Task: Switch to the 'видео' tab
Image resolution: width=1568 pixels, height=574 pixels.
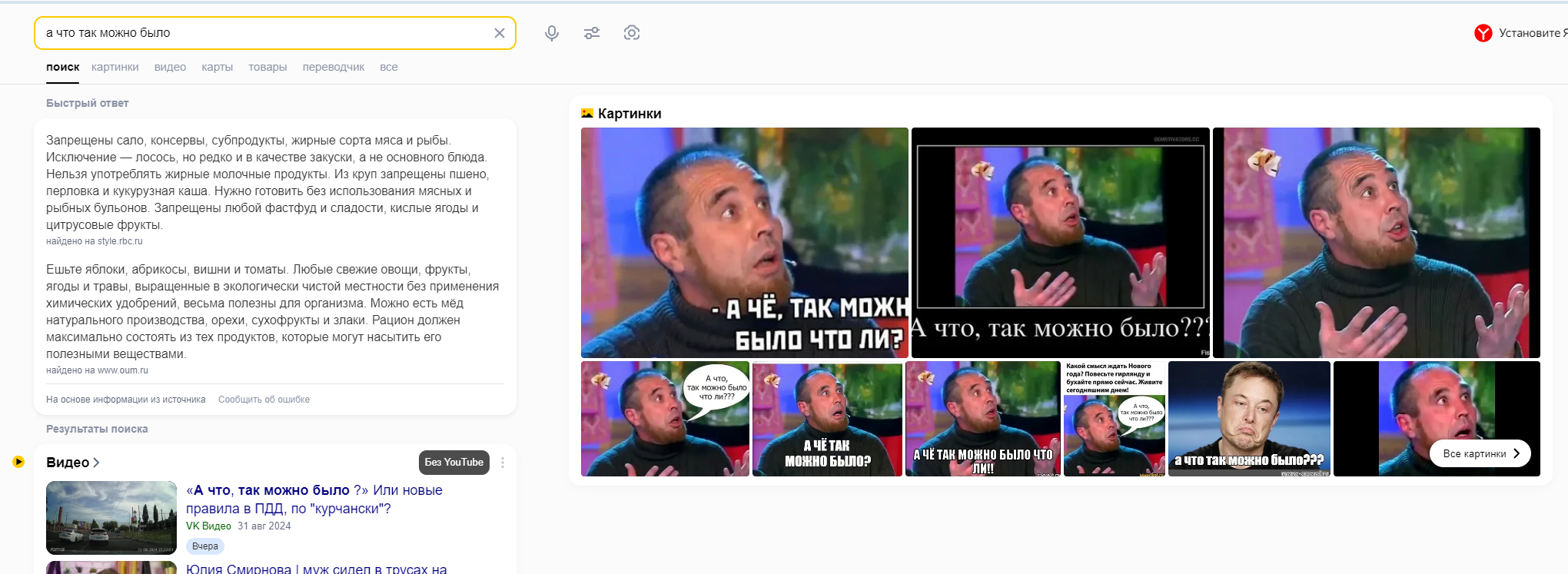Action: click(170, 68)
